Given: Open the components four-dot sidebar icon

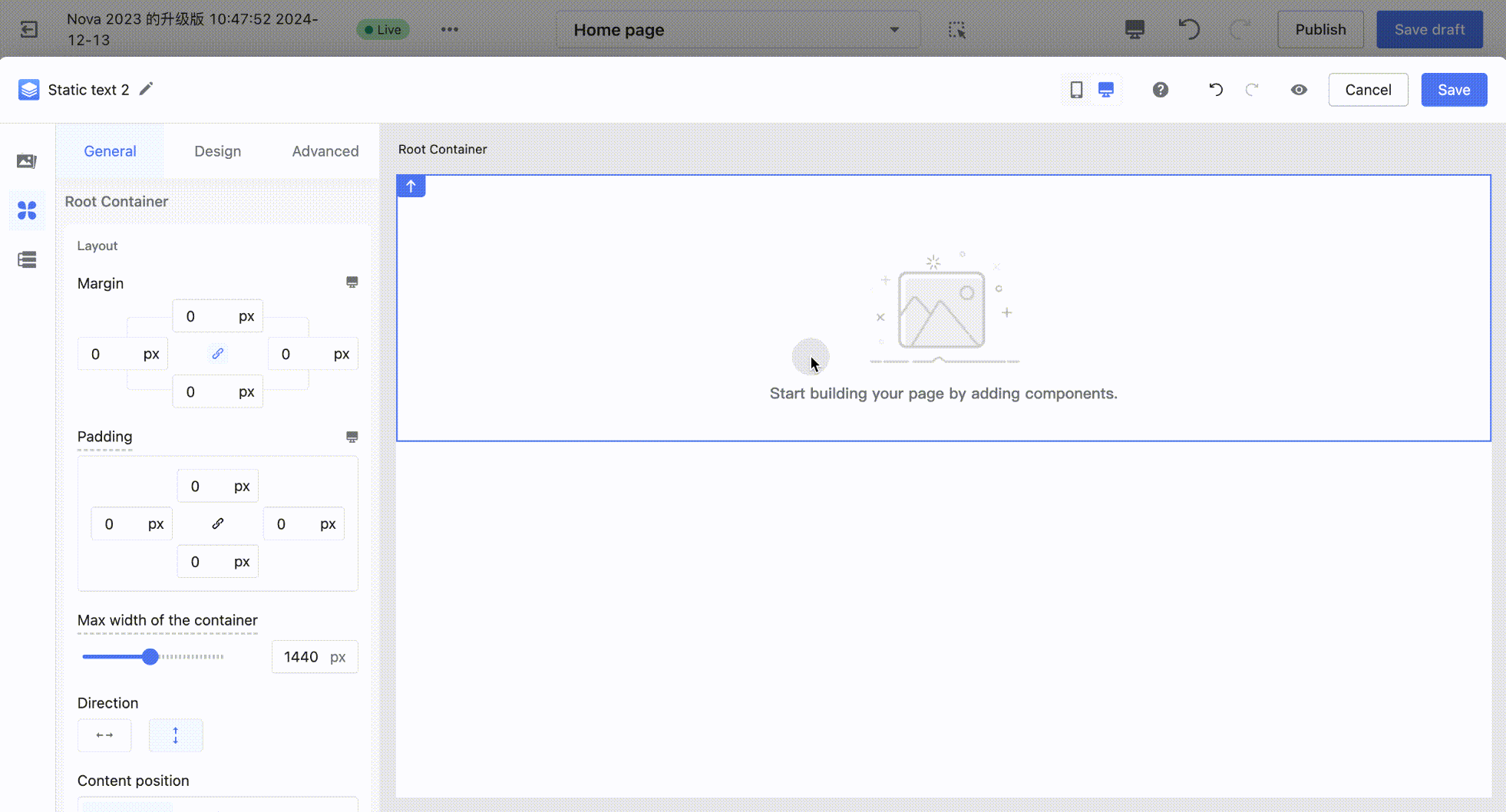Looking at the screenshot, I should pos(27,210).
